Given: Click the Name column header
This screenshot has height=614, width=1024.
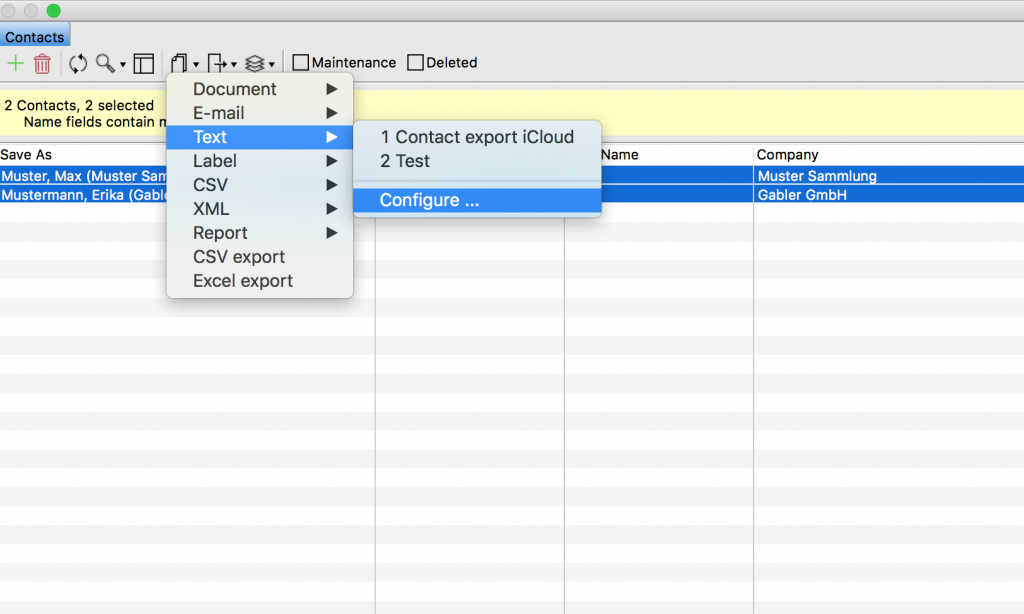Looking at the screenshot, I should (x=619, y=155).
